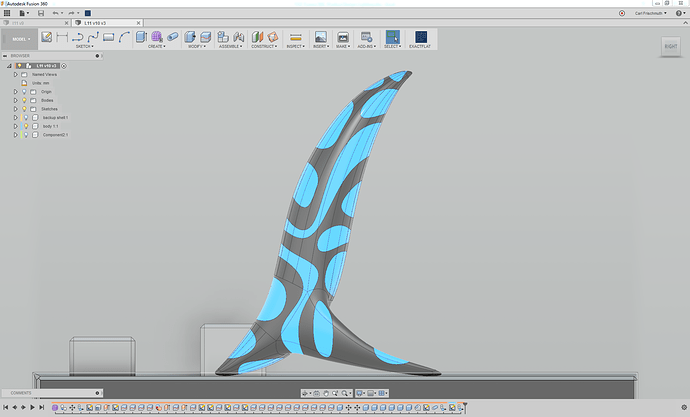Switch to the L11 v10 v3 tab
Image resolution: width=690 pixels, height=417 pixels.
click(x=108, y=23)
